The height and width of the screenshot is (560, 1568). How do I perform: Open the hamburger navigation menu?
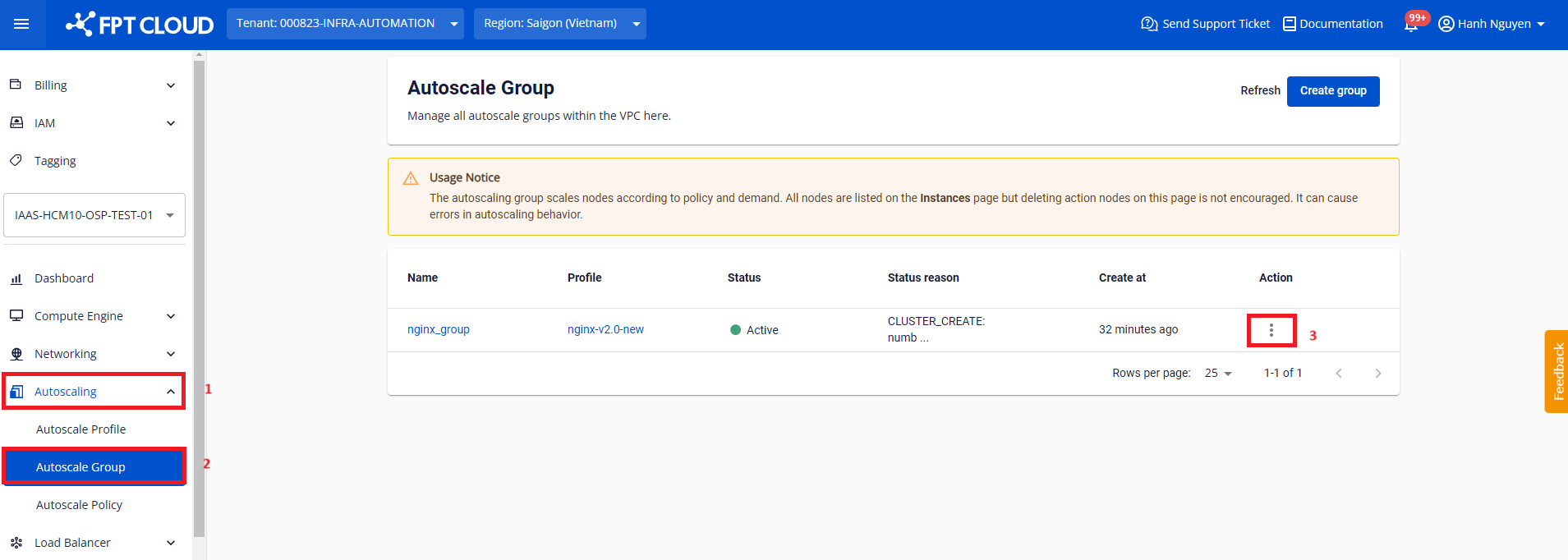(x=22, y=24)
